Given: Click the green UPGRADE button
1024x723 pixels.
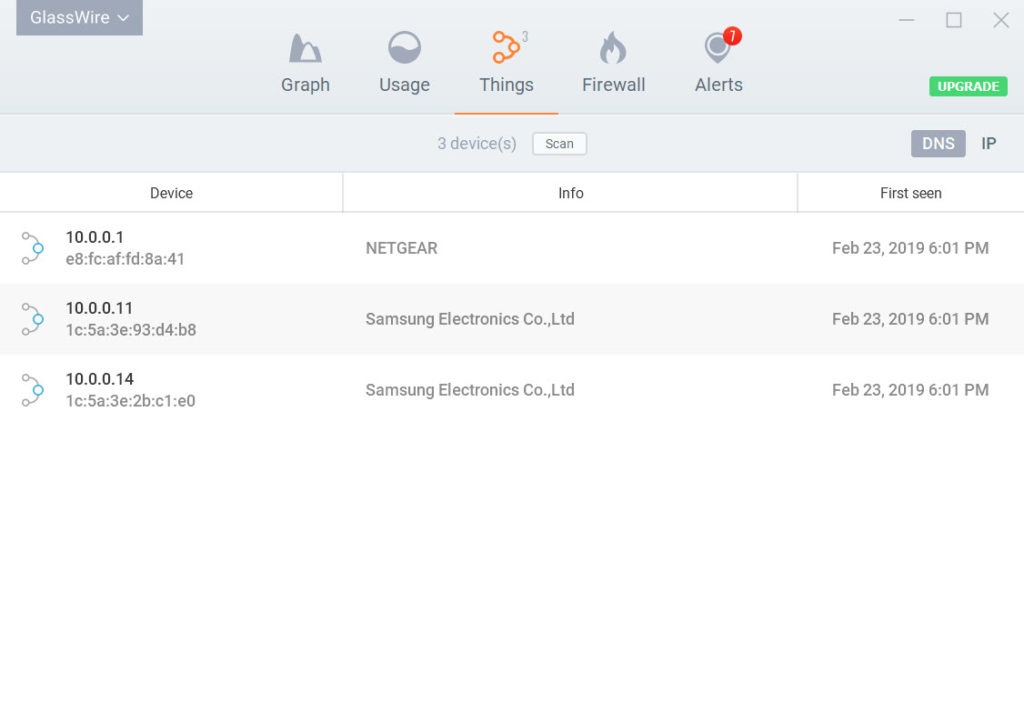Looking at the screenshot, I should (968, 86).
